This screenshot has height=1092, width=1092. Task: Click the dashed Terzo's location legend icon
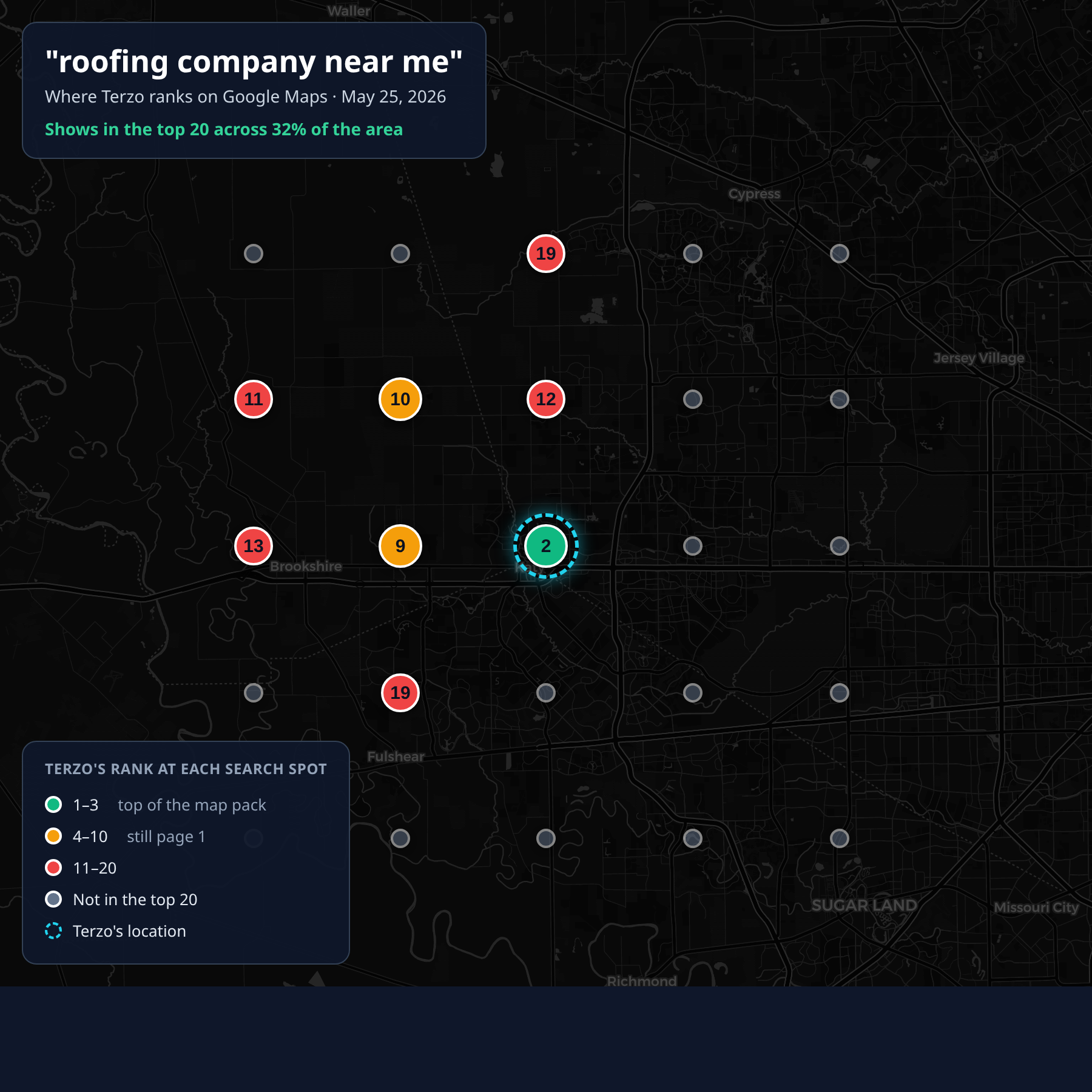pyautogui.click(x=53, y=931)
